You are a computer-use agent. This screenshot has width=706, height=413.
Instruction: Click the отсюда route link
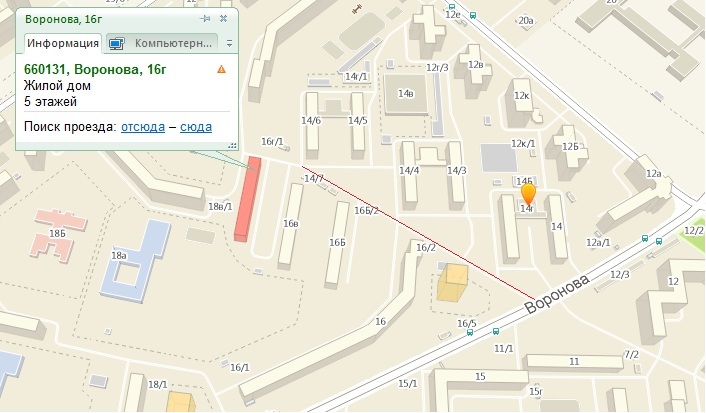pos(143,127)
